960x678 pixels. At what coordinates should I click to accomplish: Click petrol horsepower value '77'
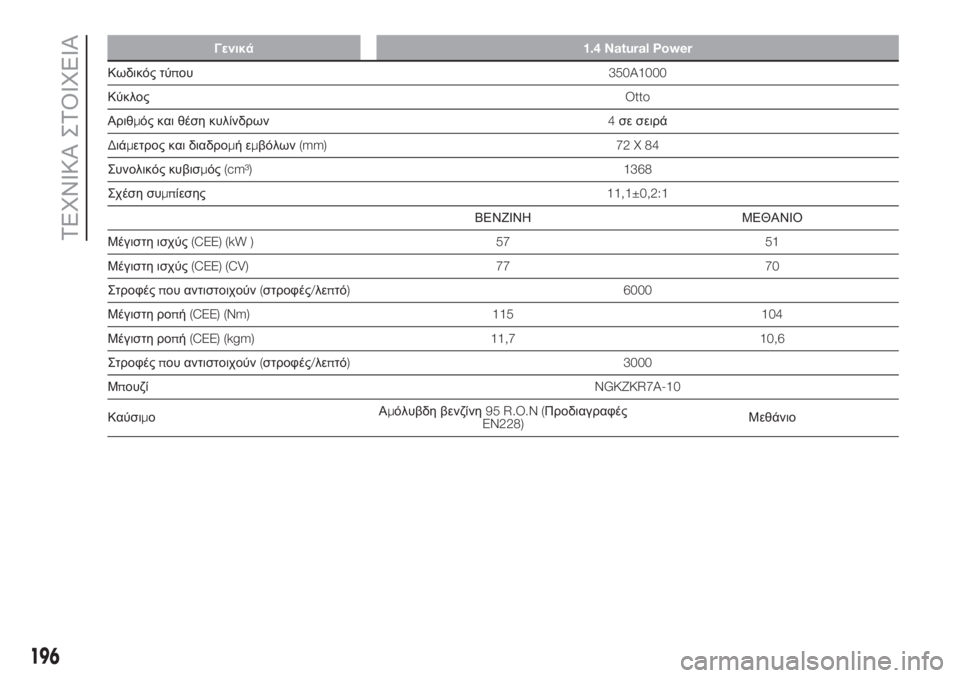click(x=503, y=266)
